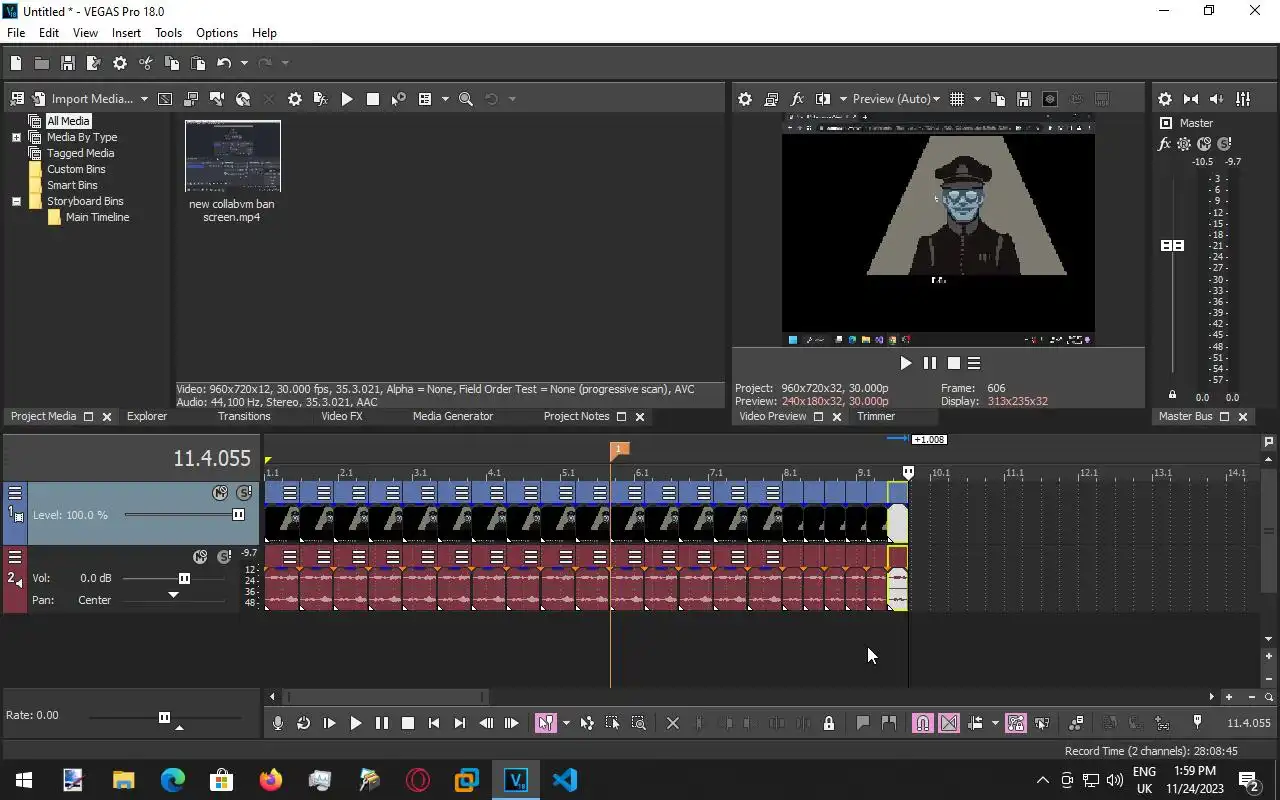The image size is (1280, 800).
Task: Open the Normal Edit Tool dropdown arrow
Action: [566, 723]
